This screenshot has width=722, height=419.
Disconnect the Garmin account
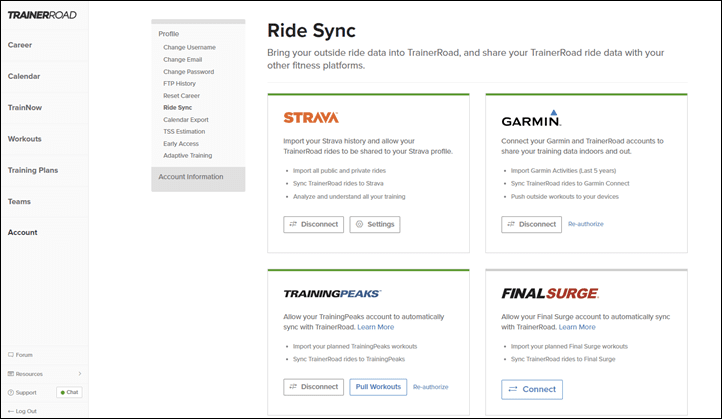(531, 225)
